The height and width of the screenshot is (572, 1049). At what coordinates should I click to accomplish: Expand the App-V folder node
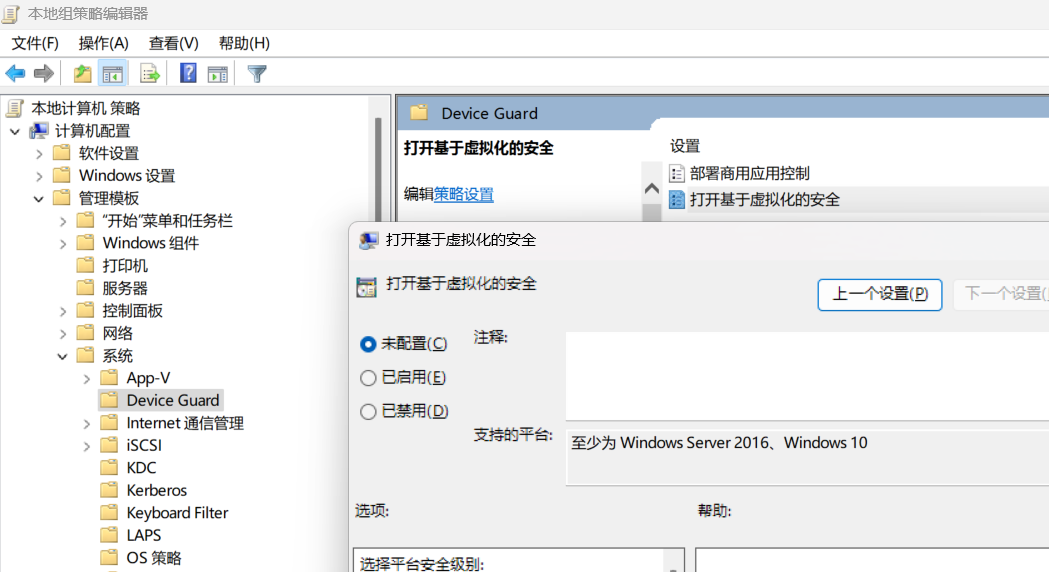(87, 378)
